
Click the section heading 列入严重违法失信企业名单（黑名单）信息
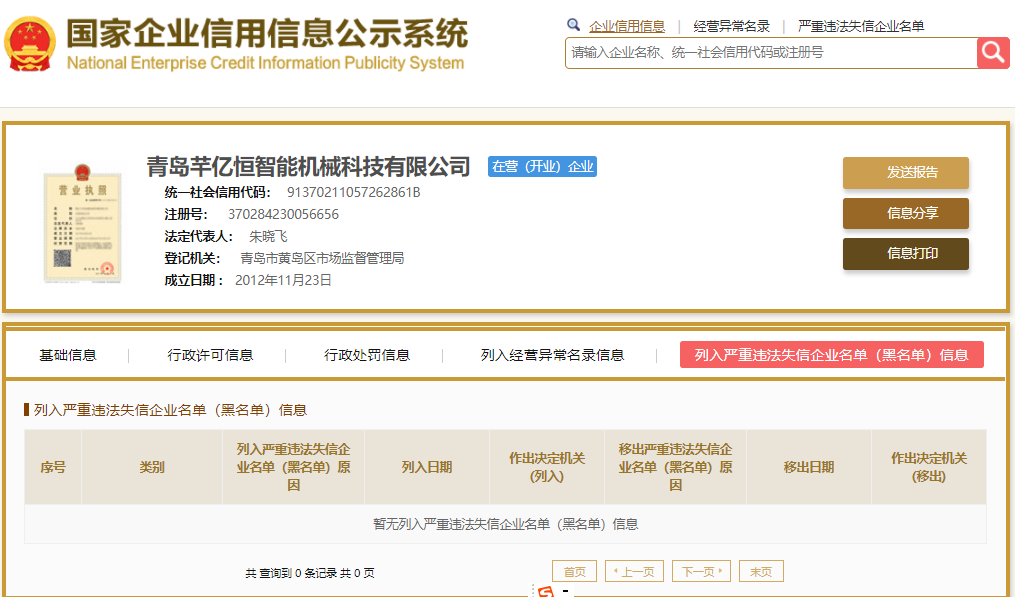click(170, 410)
